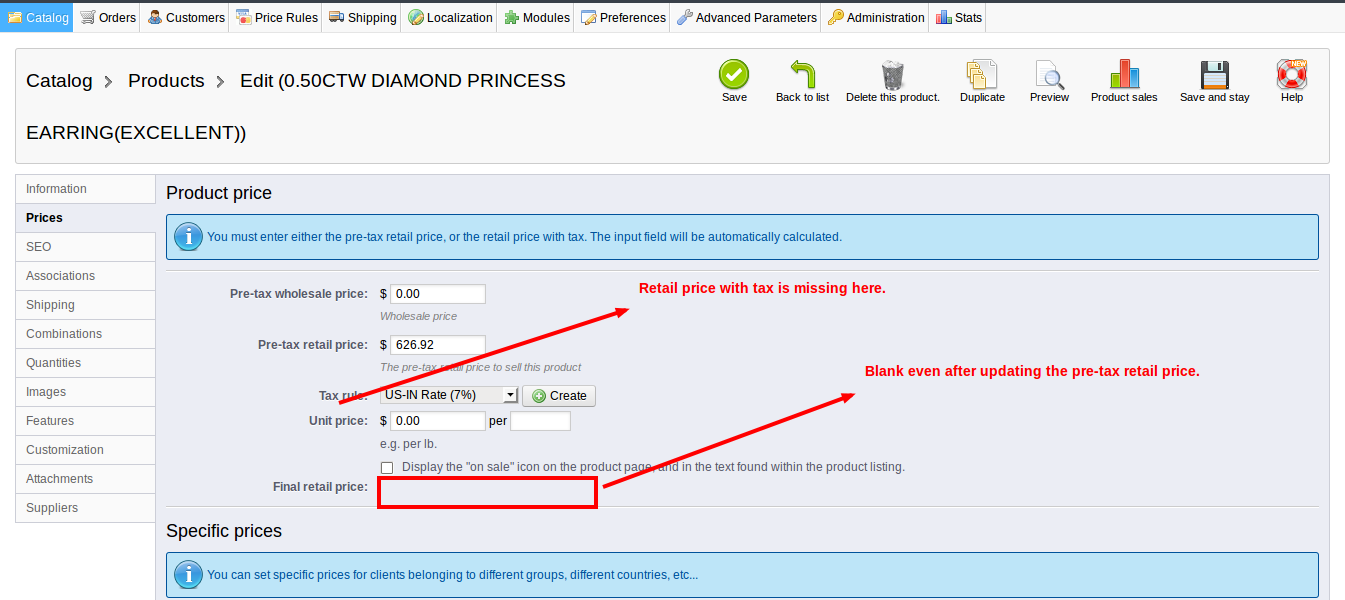Screen dimensions: 1345x600
Task: Click the Duplicate product icon
Action: (x=982, y=75)
